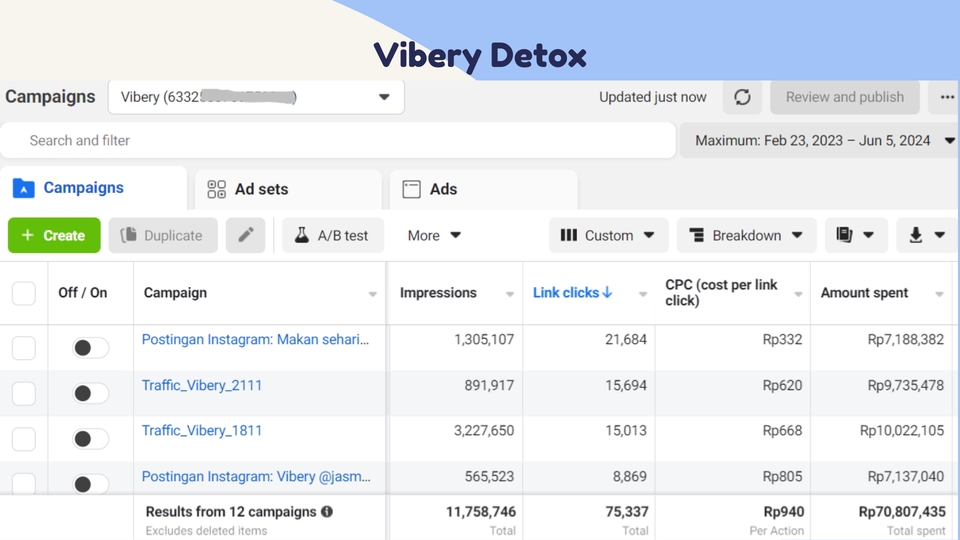Click the CPC (cost per link click) header
The image size is (960, 540).
point(721,293)
